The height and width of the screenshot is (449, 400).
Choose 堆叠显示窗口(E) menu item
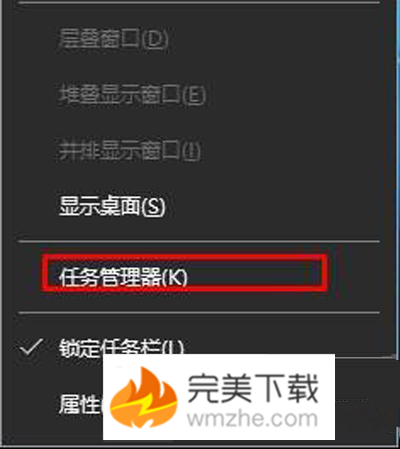coord(132,95)
